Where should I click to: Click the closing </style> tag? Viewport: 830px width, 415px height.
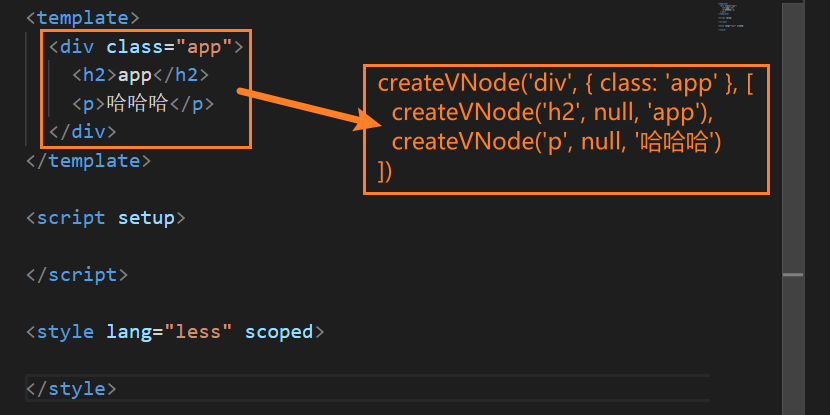(71, 389)
